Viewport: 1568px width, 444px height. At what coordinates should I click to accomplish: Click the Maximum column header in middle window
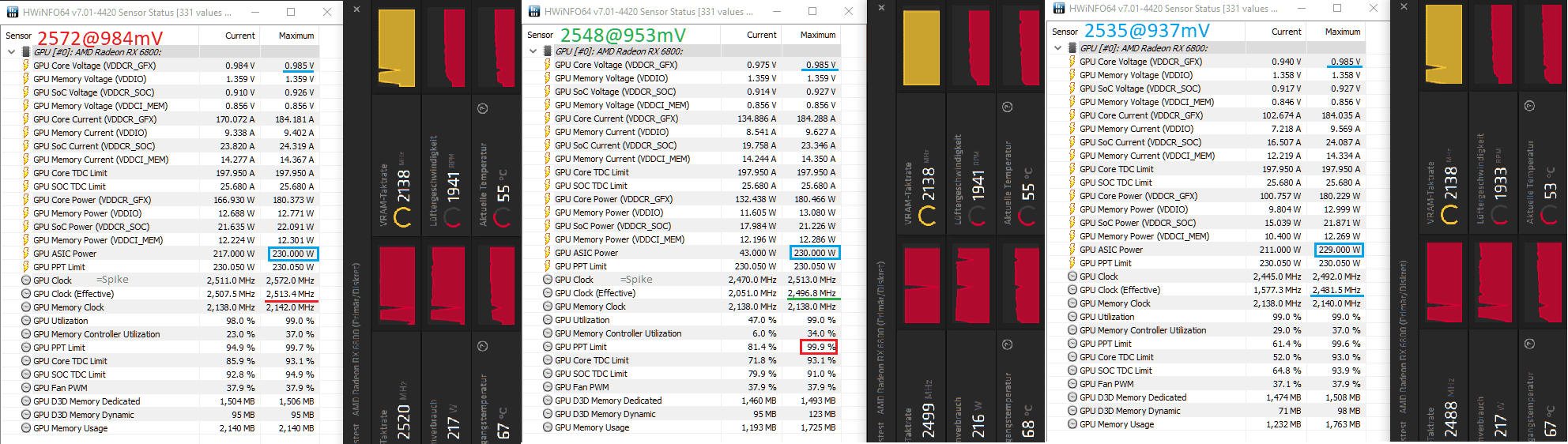tap(818, 35)
